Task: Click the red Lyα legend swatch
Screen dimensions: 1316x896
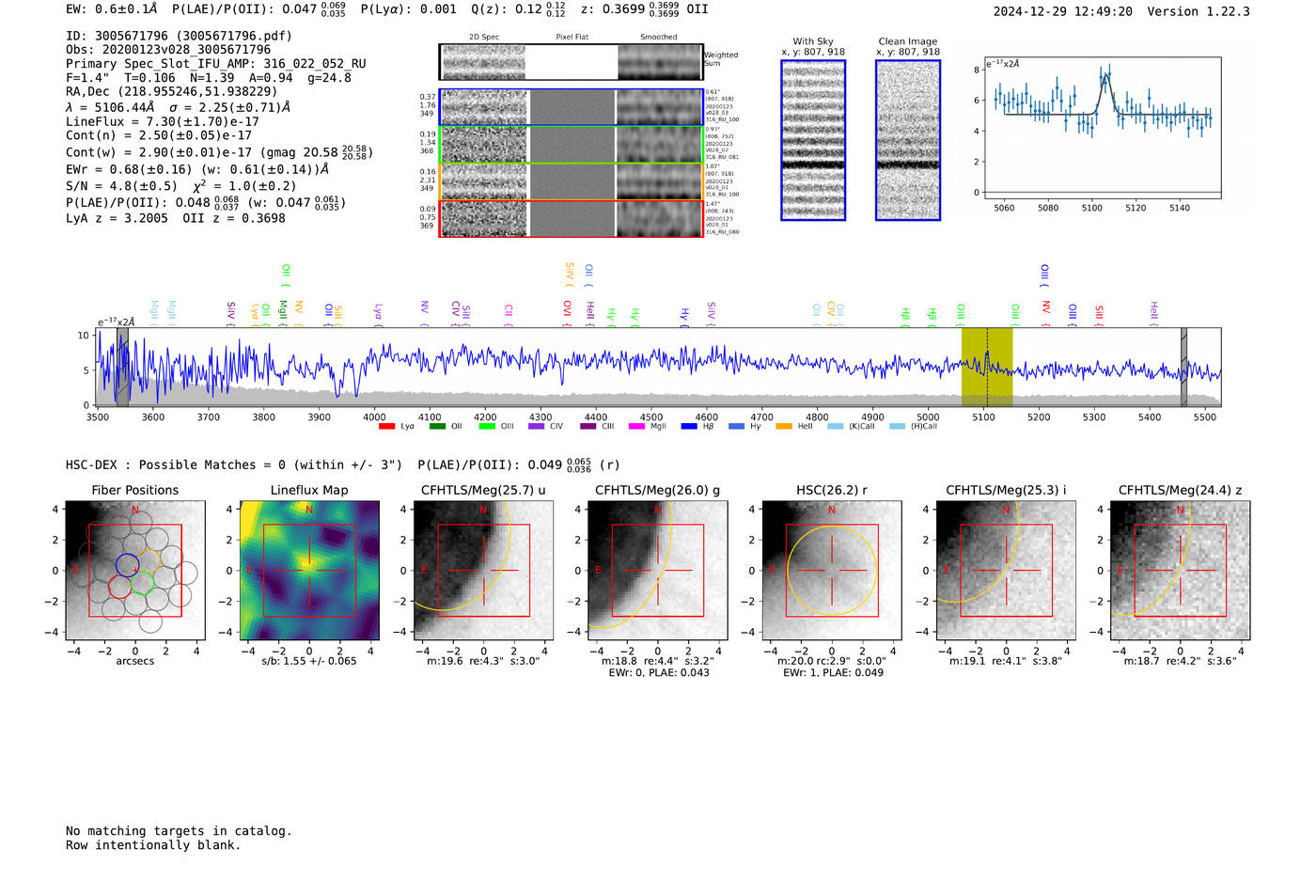Action: coord(386,426)
